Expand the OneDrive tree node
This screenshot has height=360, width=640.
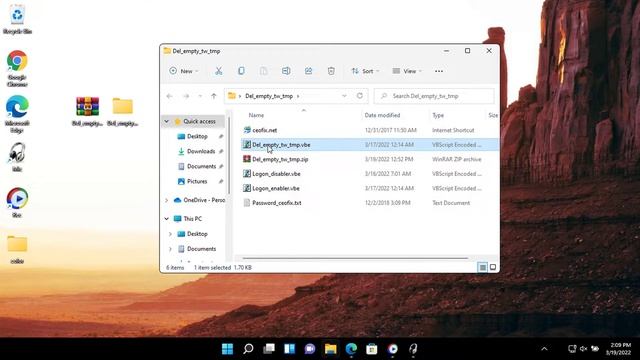coord(167,200)
